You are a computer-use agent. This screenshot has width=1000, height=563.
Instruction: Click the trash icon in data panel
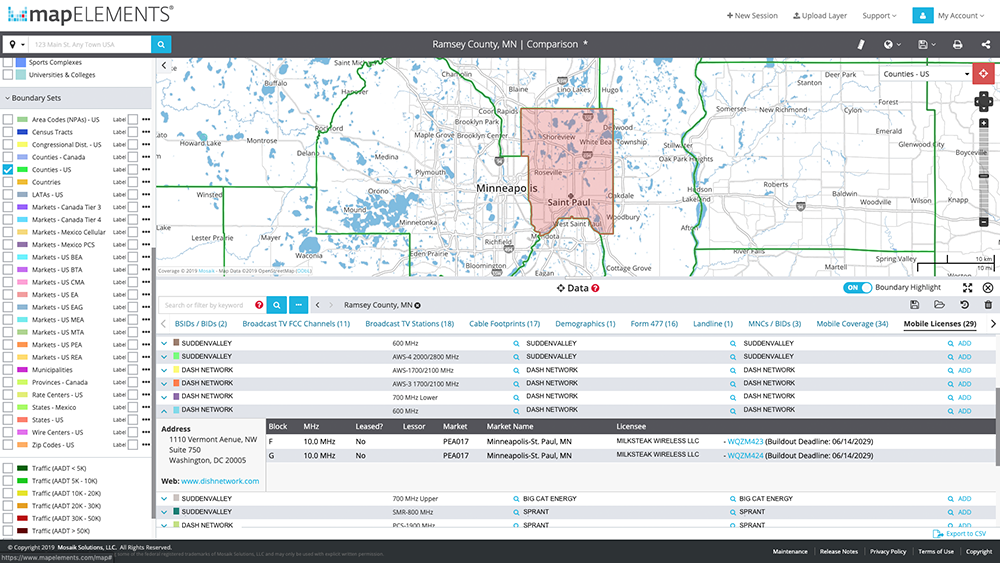[x=989, y=305]
